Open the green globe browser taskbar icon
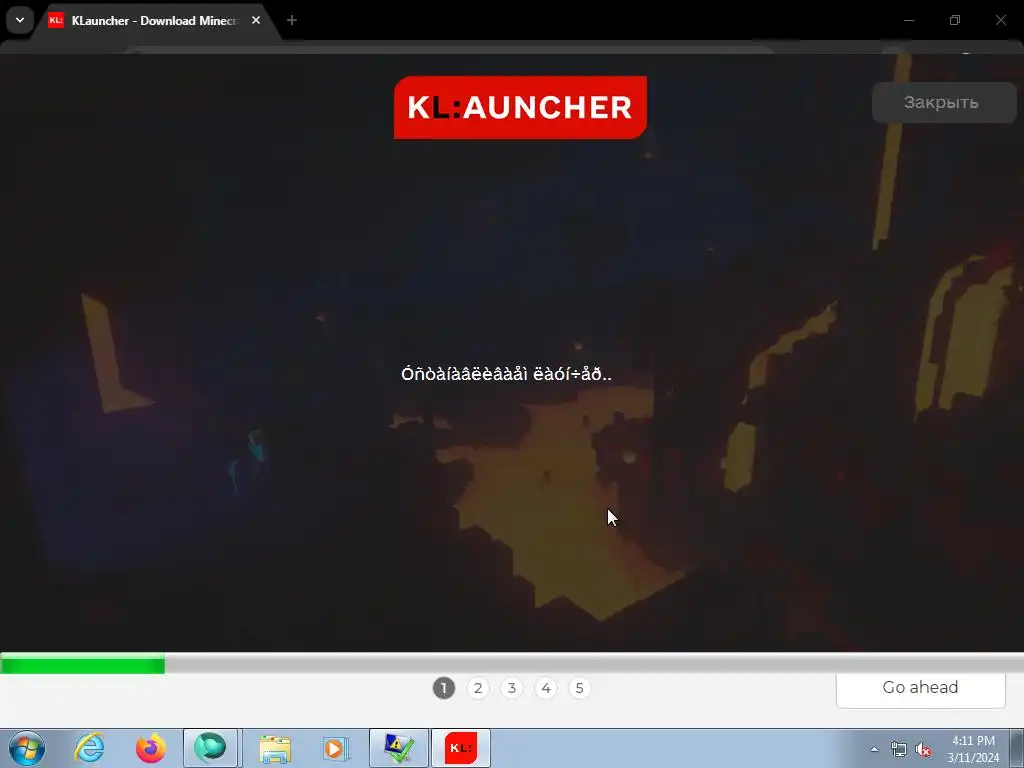The height and width of the screenshot is (768, 1024). coord(210,748)
